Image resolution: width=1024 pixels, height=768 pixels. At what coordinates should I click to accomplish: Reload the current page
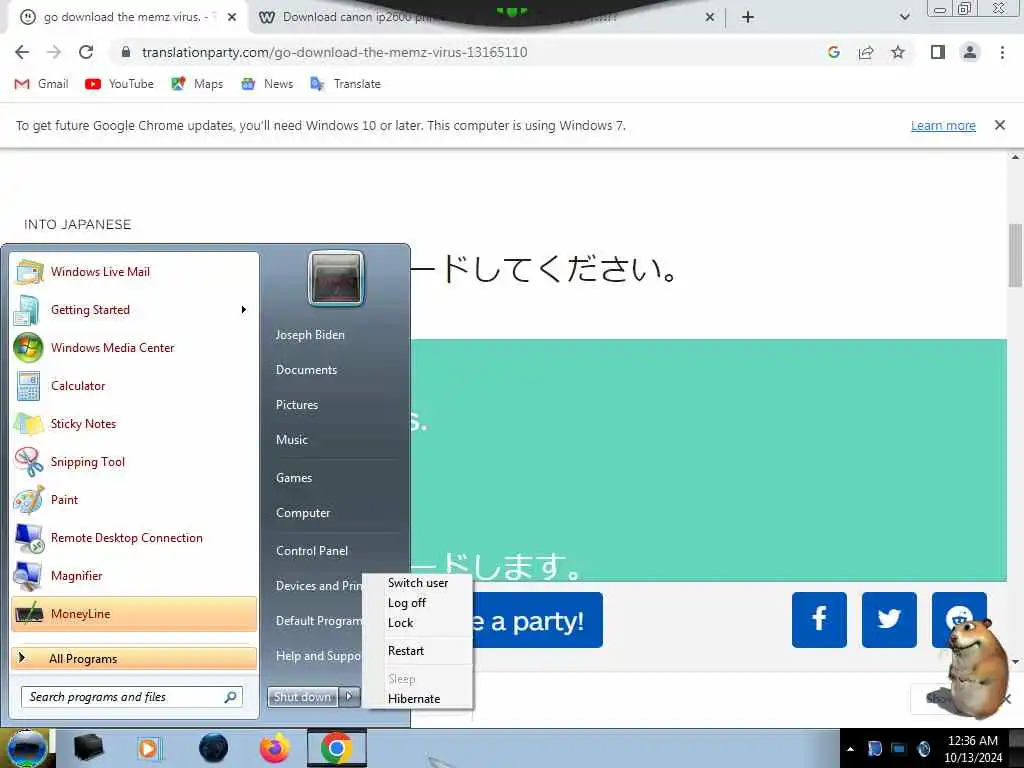[x=86, y=52]
